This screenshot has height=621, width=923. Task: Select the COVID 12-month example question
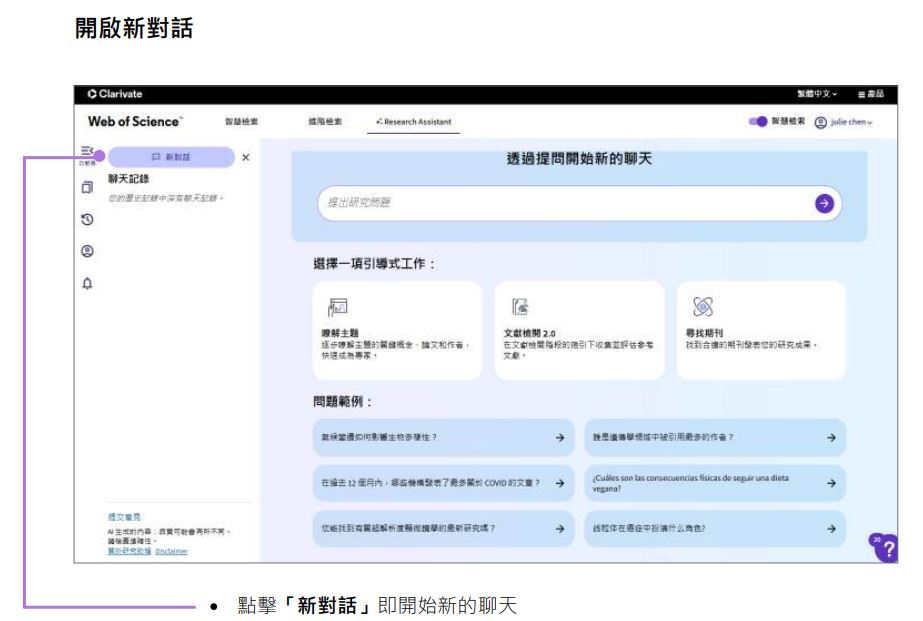[x=443, y=483]
